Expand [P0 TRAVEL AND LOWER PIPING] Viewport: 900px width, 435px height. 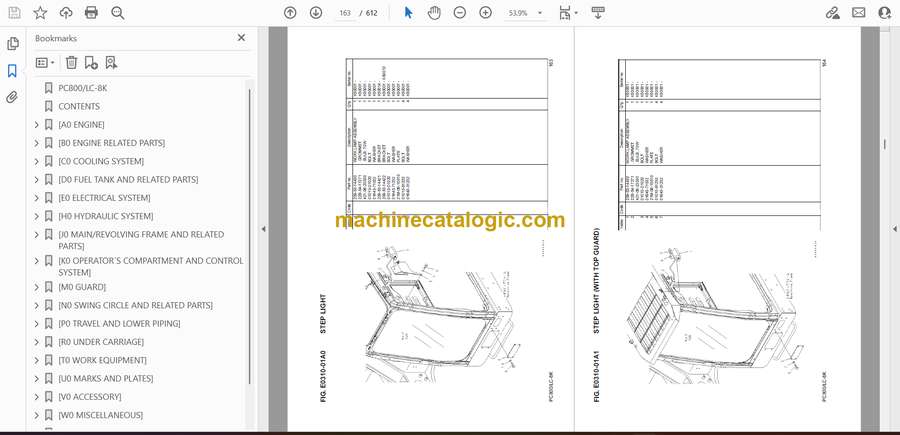pos(37,324)
